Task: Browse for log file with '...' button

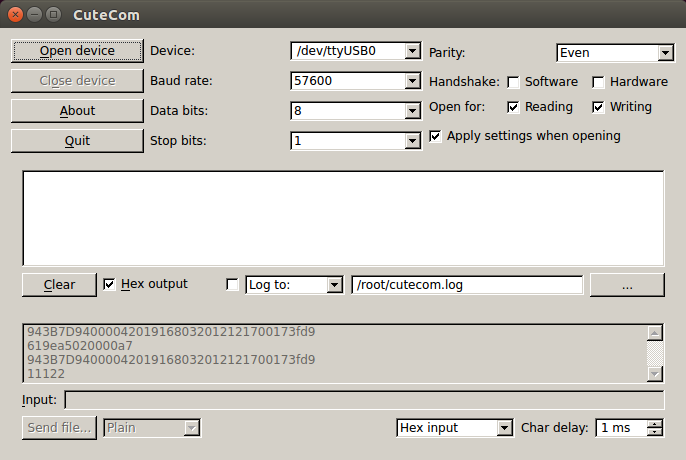Action: (x=627, y=285)
